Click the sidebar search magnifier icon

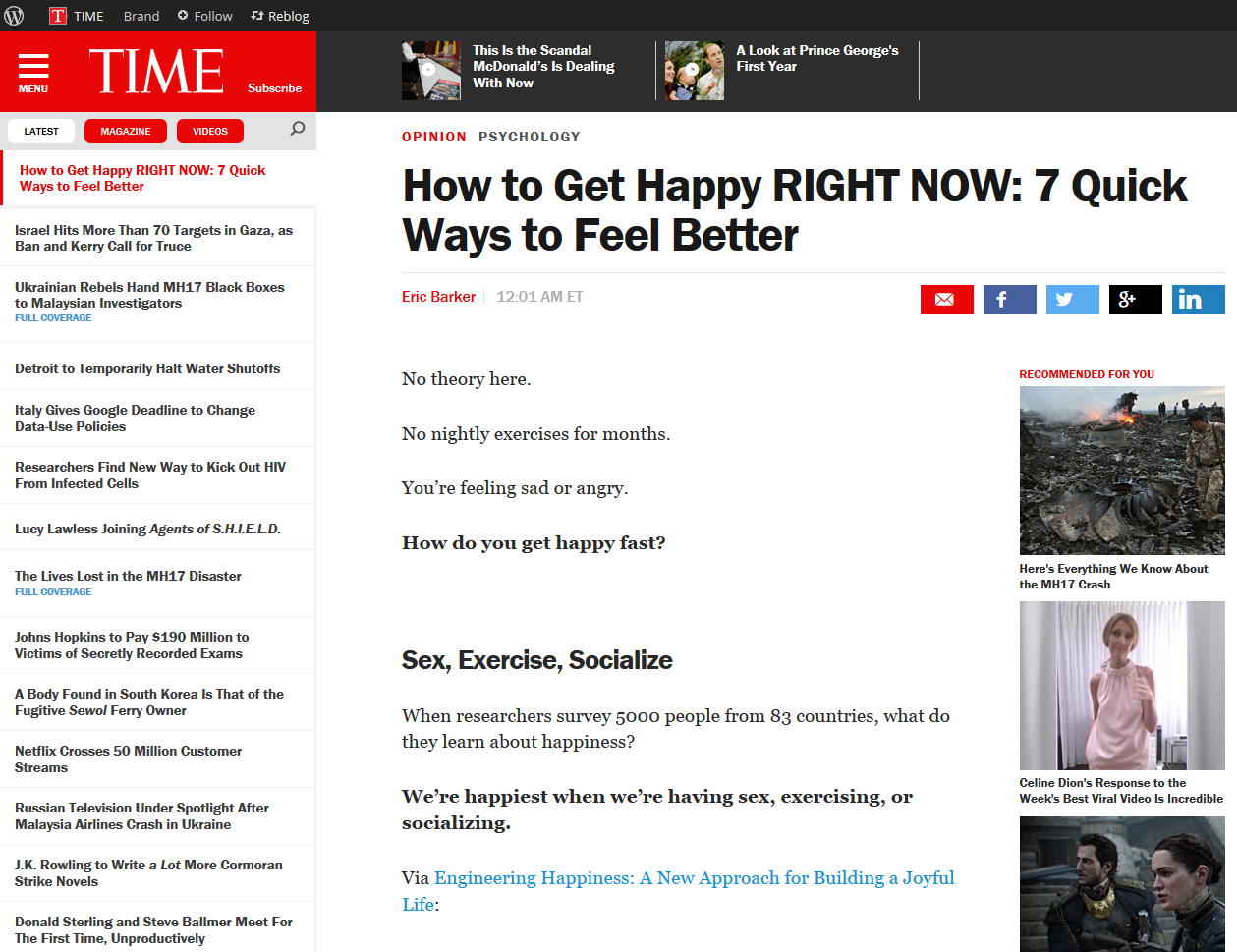298,129
